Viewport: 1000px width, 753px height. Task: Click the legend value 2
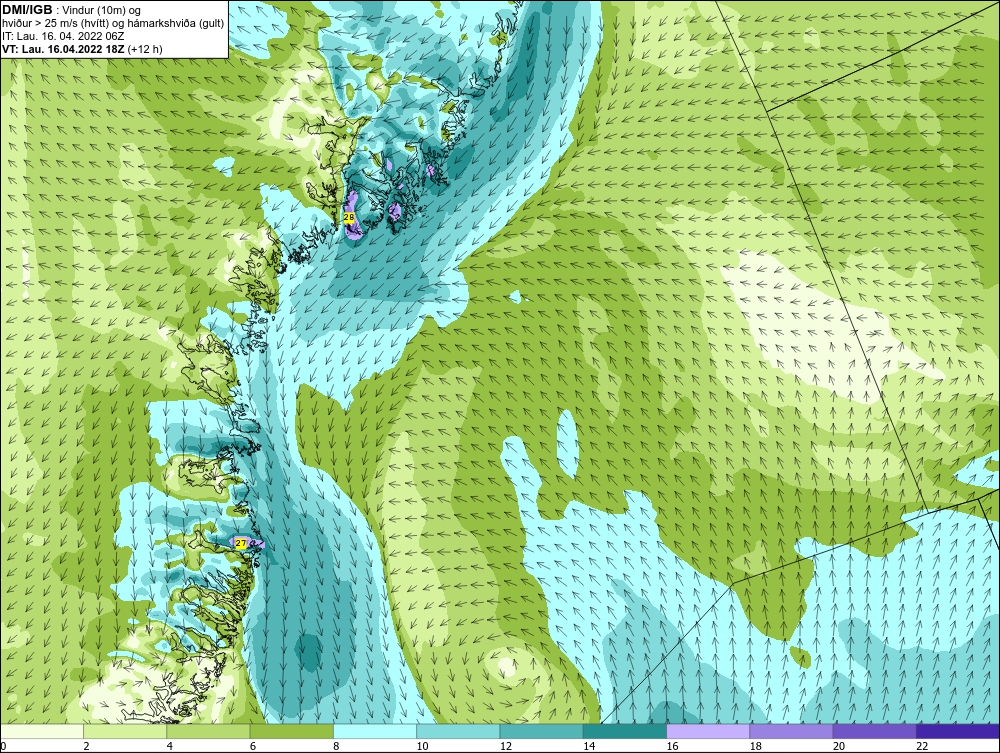coord(86,746)
